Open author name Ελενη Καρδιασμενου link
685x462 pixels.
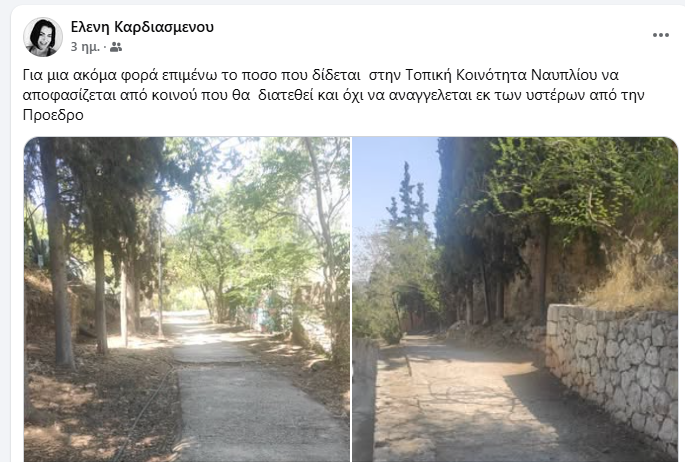pyautogui.click(x=142, y=27)
